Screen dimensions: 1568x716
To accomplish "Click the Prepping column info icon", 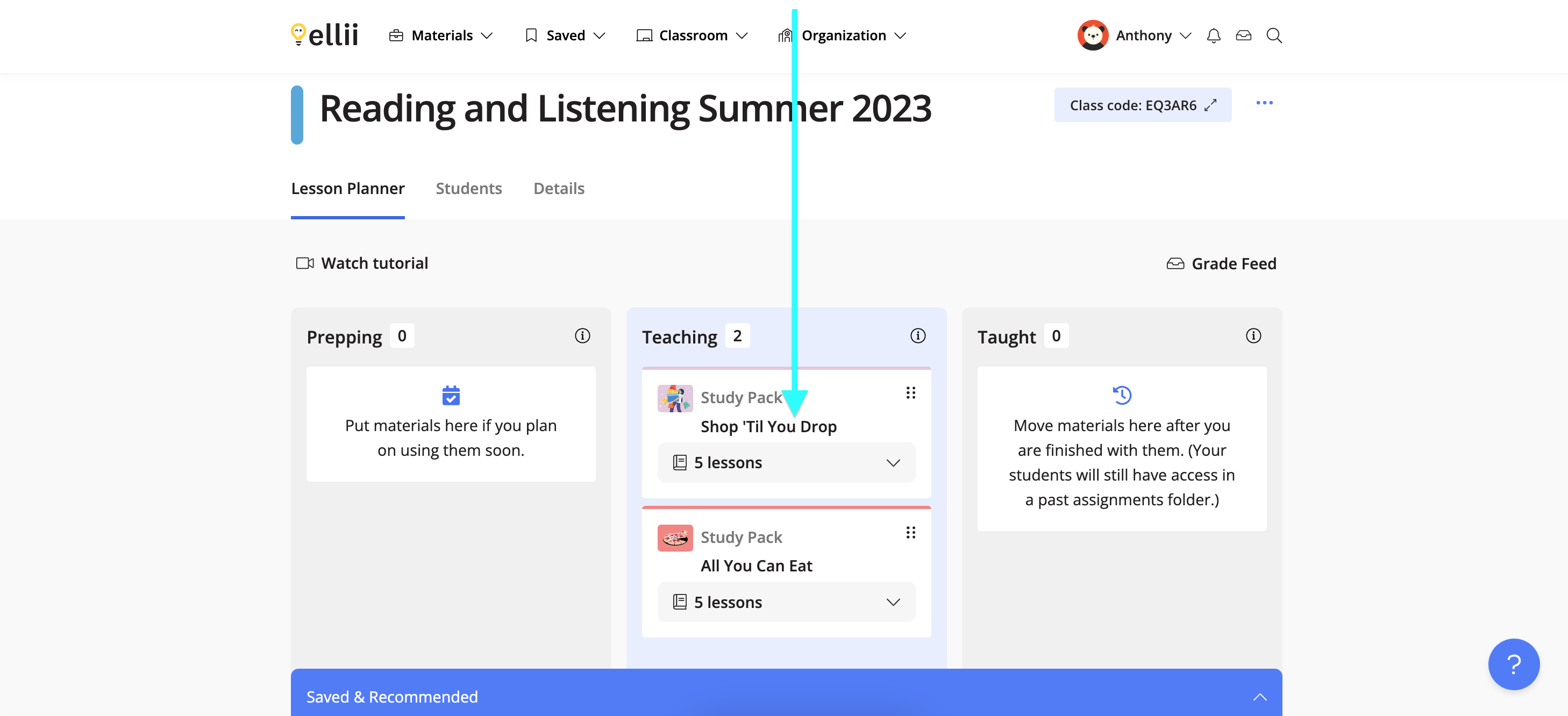I will tap(582, 336).
